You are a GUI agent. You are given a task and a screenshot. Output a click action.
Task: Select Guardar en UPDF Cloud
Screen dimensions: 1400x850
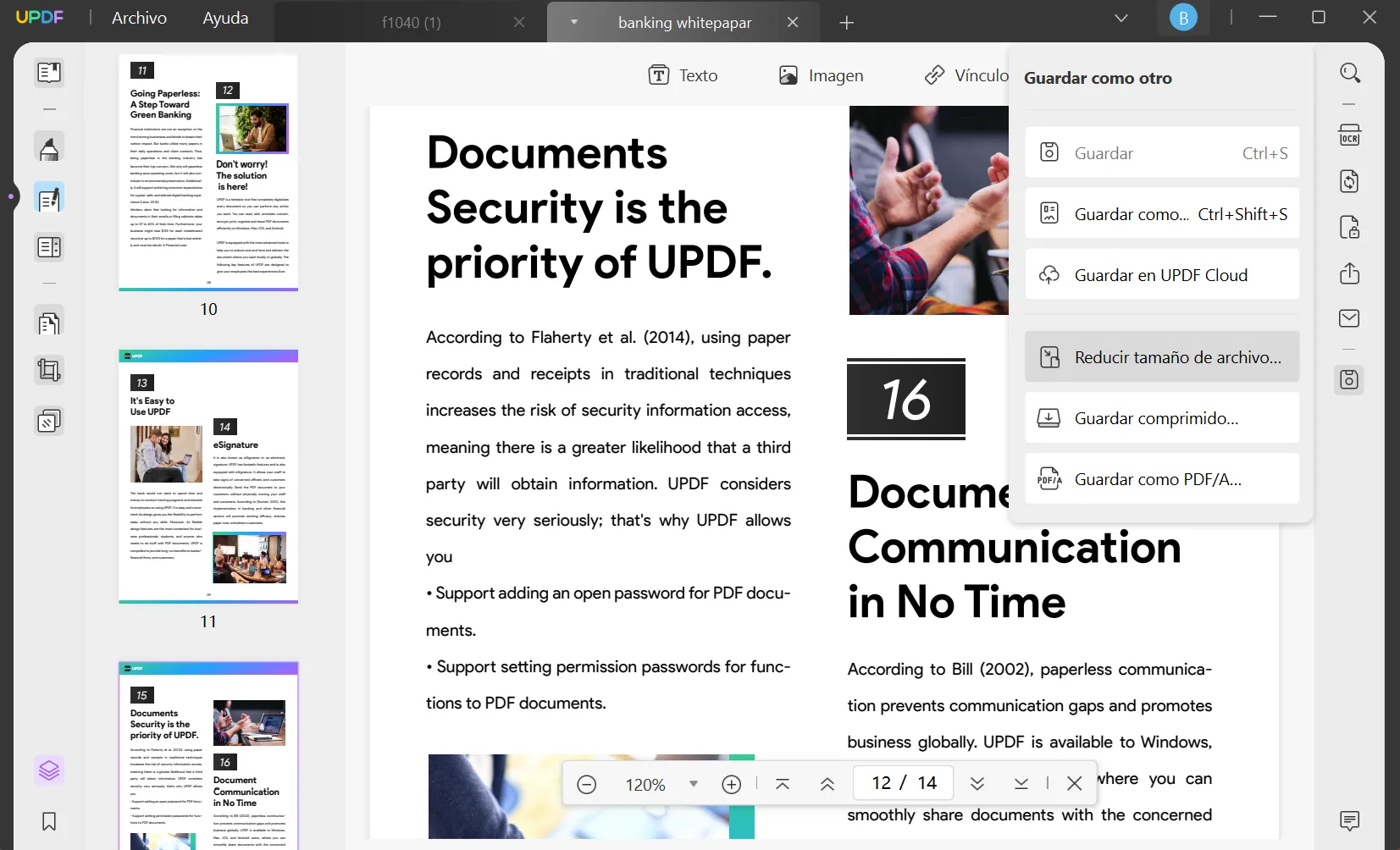(x=1162, y=275)
